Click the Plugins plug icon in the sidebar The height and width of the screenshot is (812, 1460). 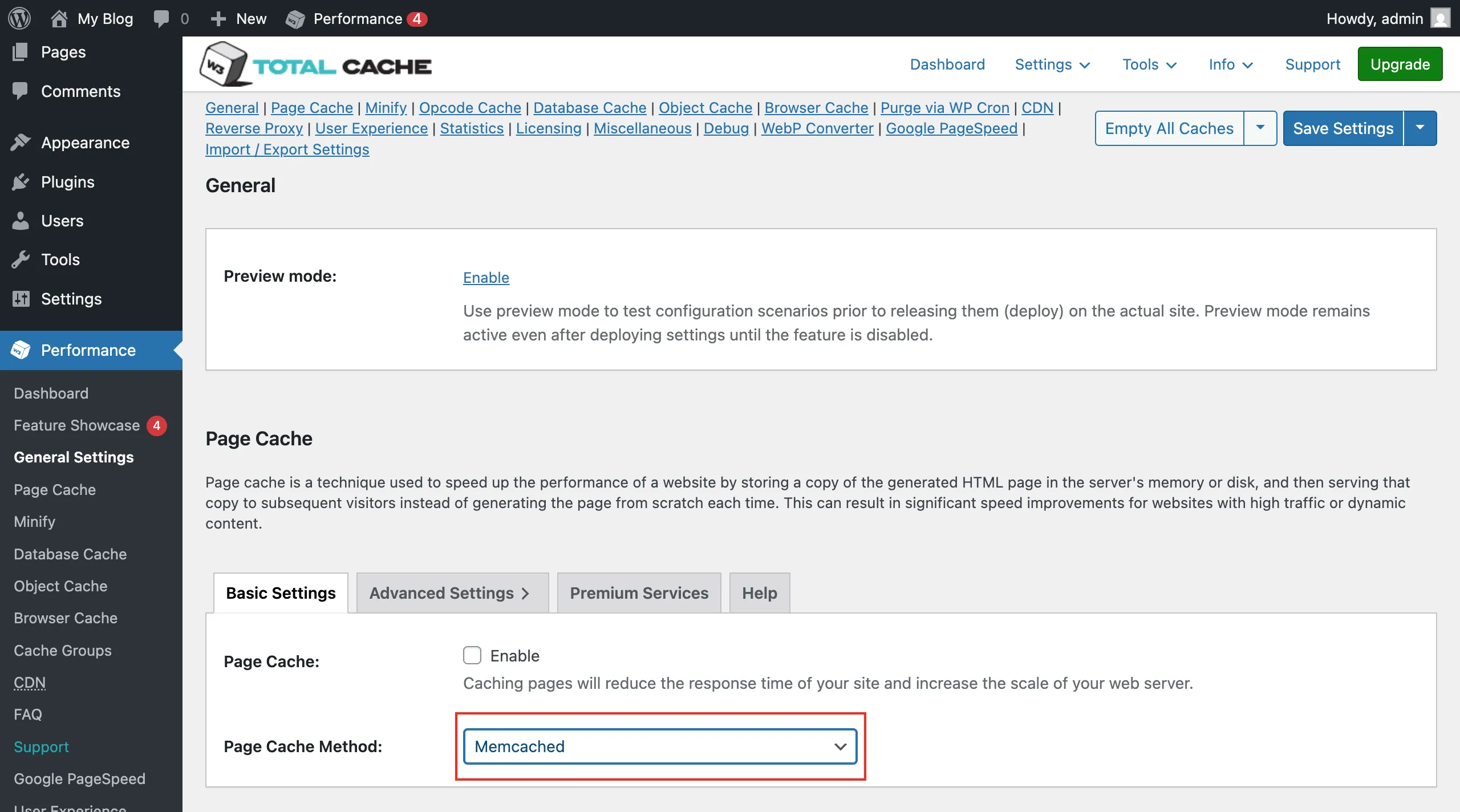21,182
